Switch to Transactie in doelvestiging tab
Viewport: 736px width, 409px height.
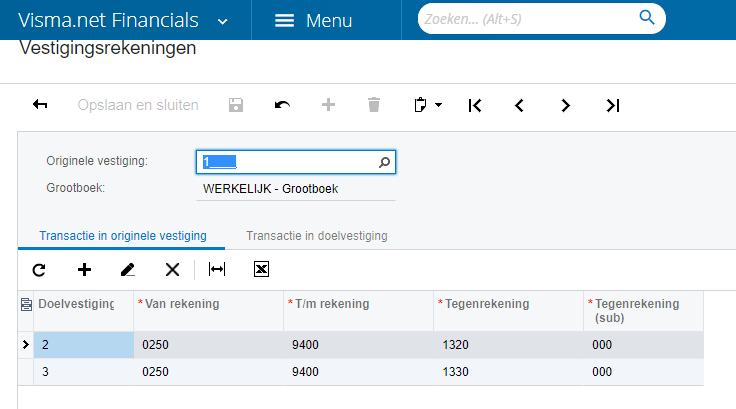[316, 236]
